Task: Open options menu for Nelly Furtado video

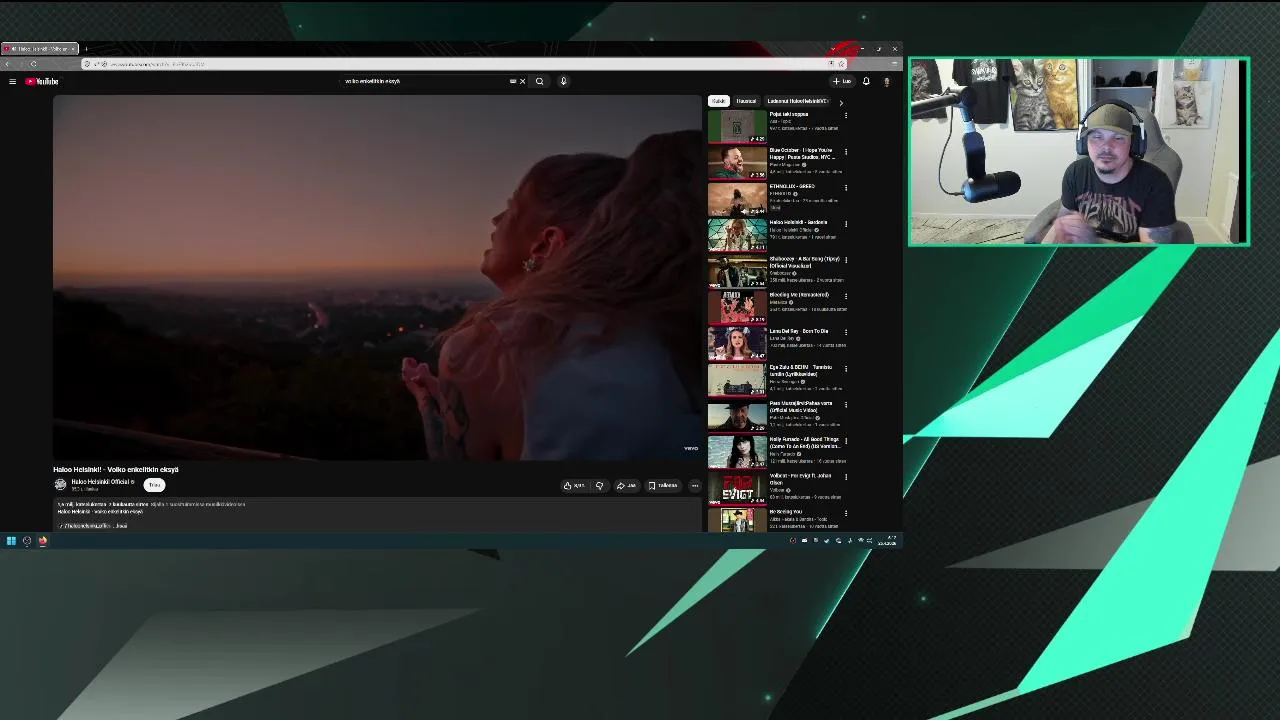Action: coord(846,441)
